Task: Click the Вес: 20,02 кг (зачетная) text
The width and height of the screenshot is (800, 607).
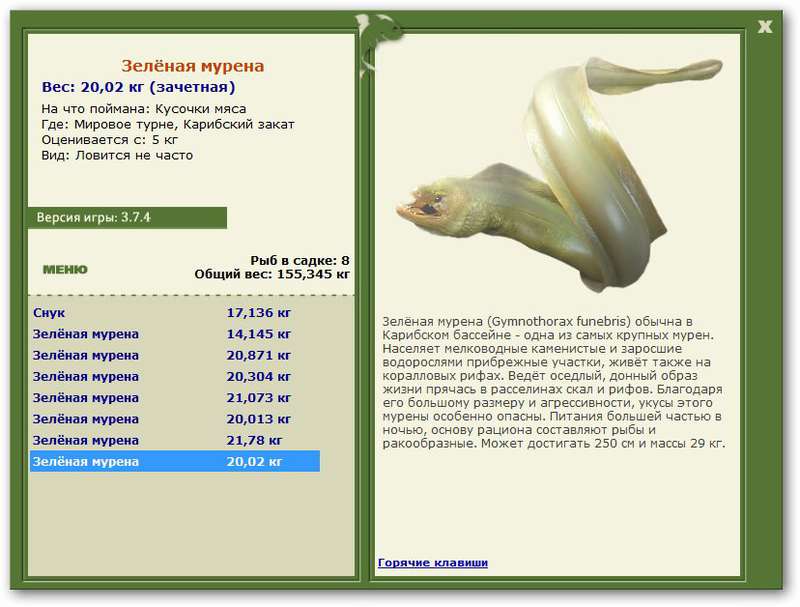Action: click(x=138, y=87)
